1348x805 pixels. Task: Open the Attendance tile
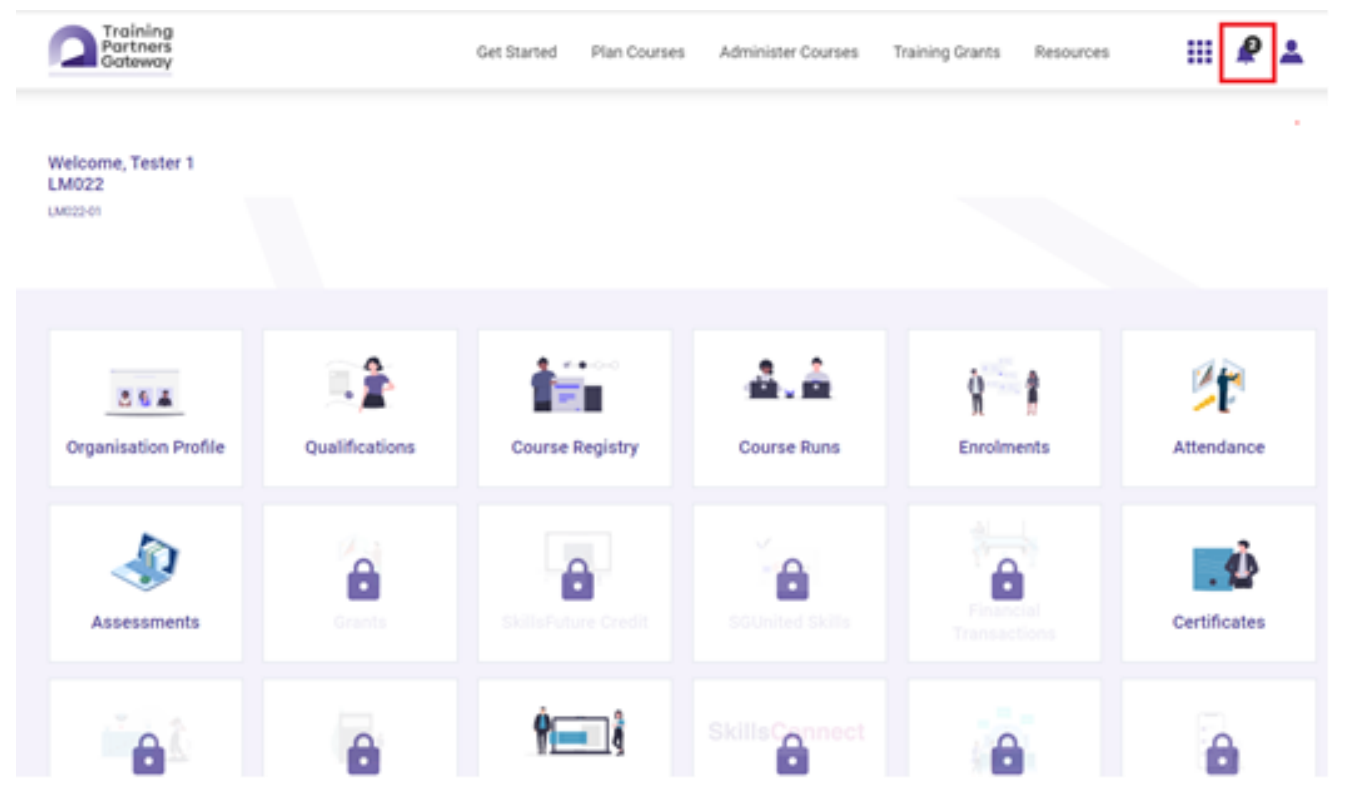click(x=1218, y=409)
